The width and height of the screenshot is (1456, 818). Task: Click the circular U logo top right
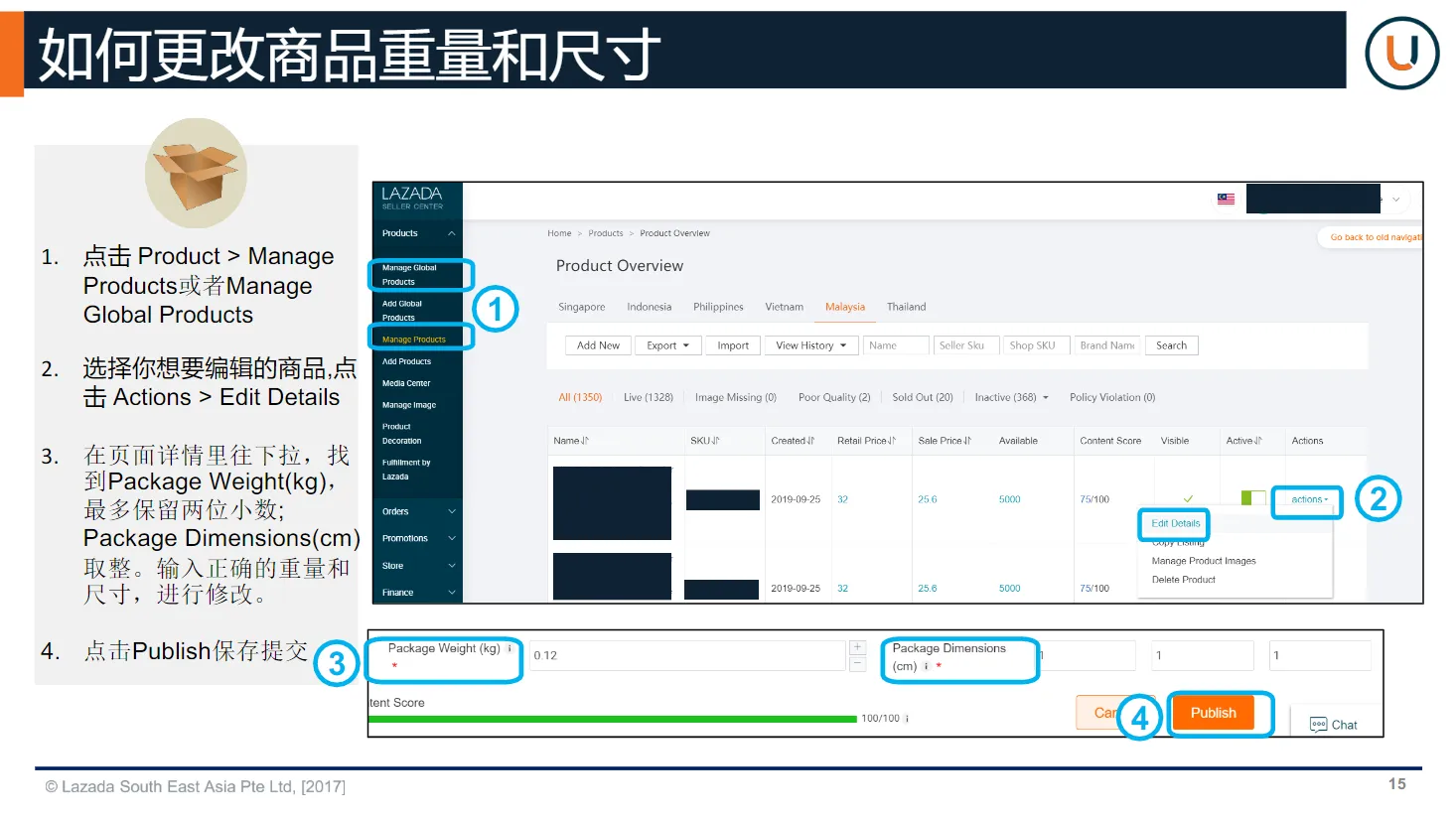click(1400, 53)
